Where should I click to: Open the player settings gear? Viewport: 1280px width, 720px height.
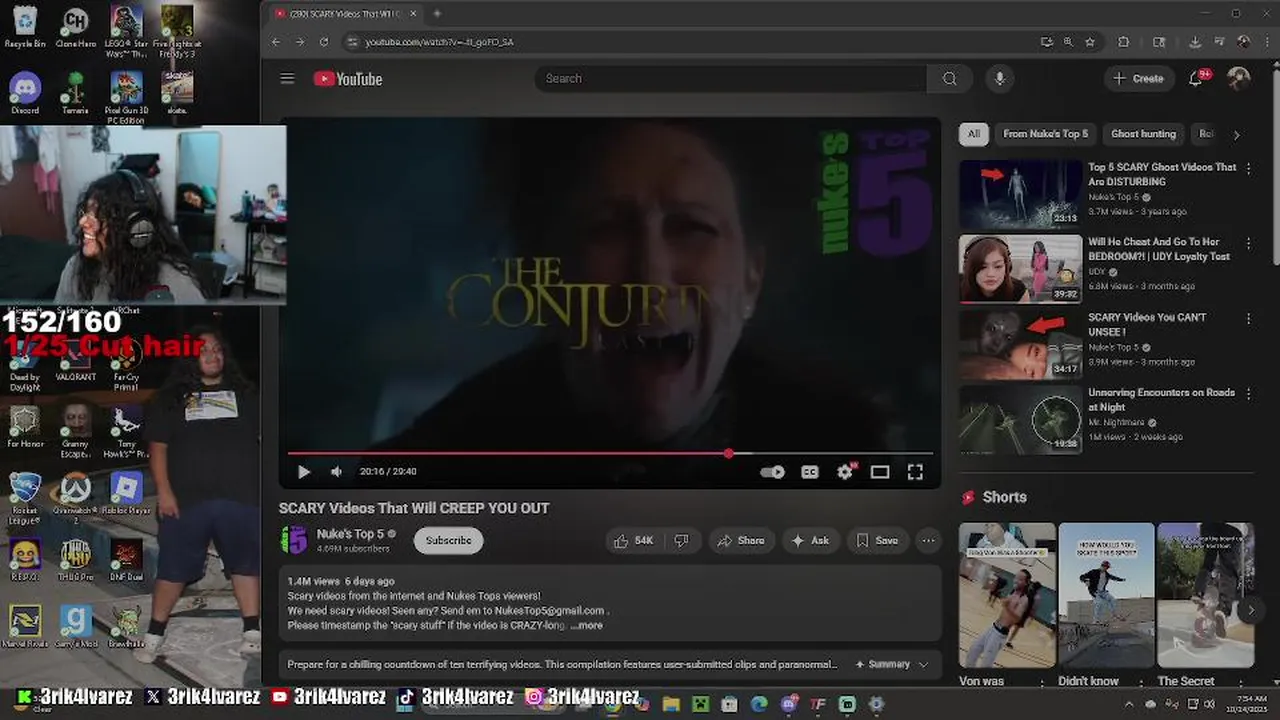(x=845, y=472)
